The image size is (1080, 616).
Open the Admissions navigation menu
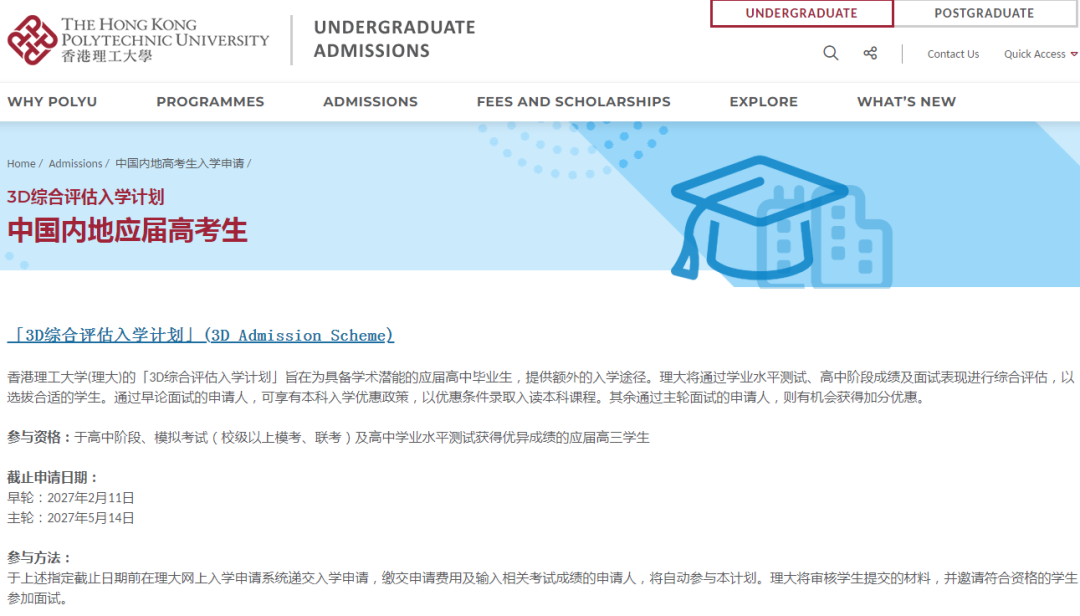coord(371,101)
